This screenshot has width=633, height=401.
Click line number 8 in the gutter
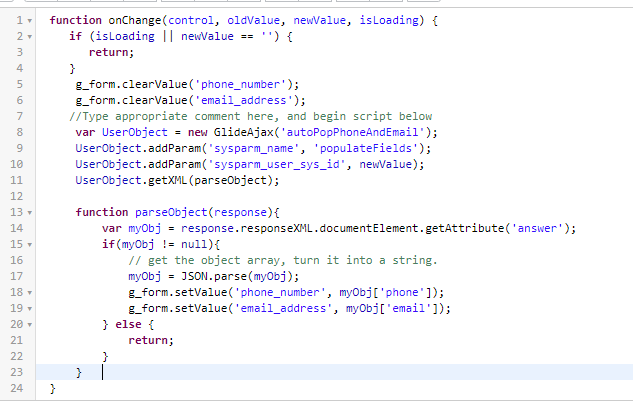[19, 132]
